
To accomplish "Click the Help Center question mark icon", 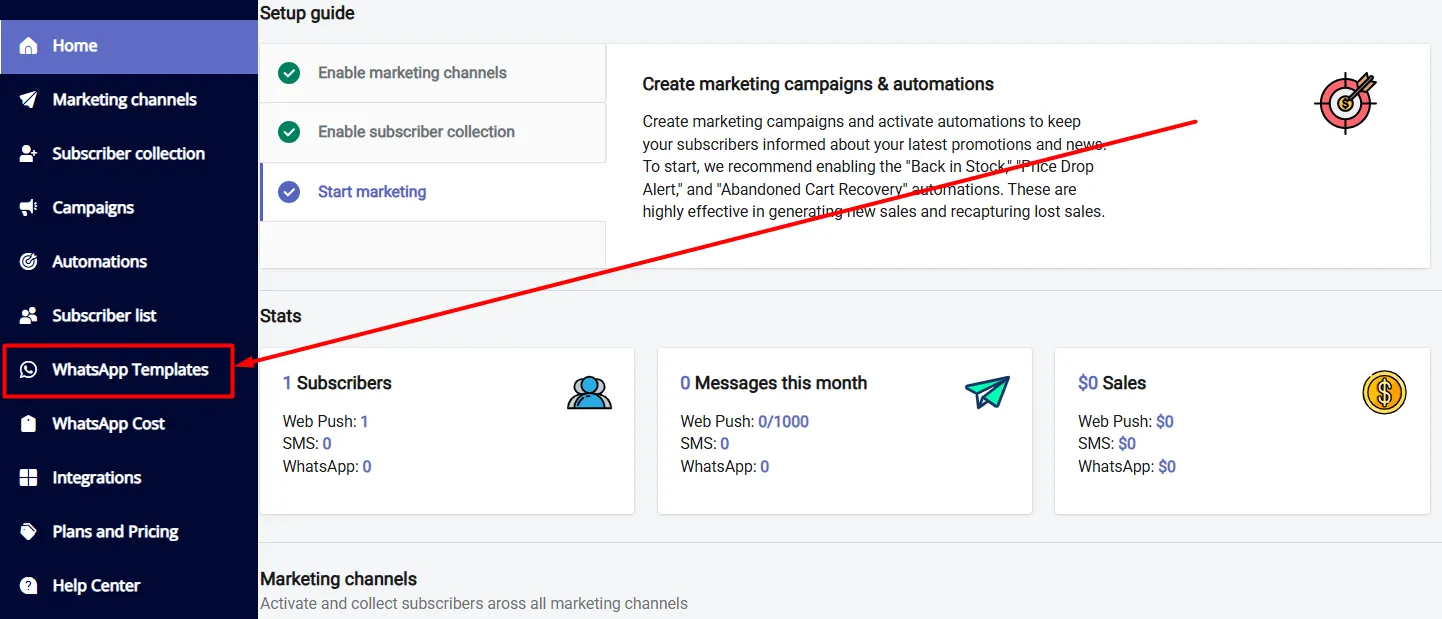I will [x=28, y=586].
